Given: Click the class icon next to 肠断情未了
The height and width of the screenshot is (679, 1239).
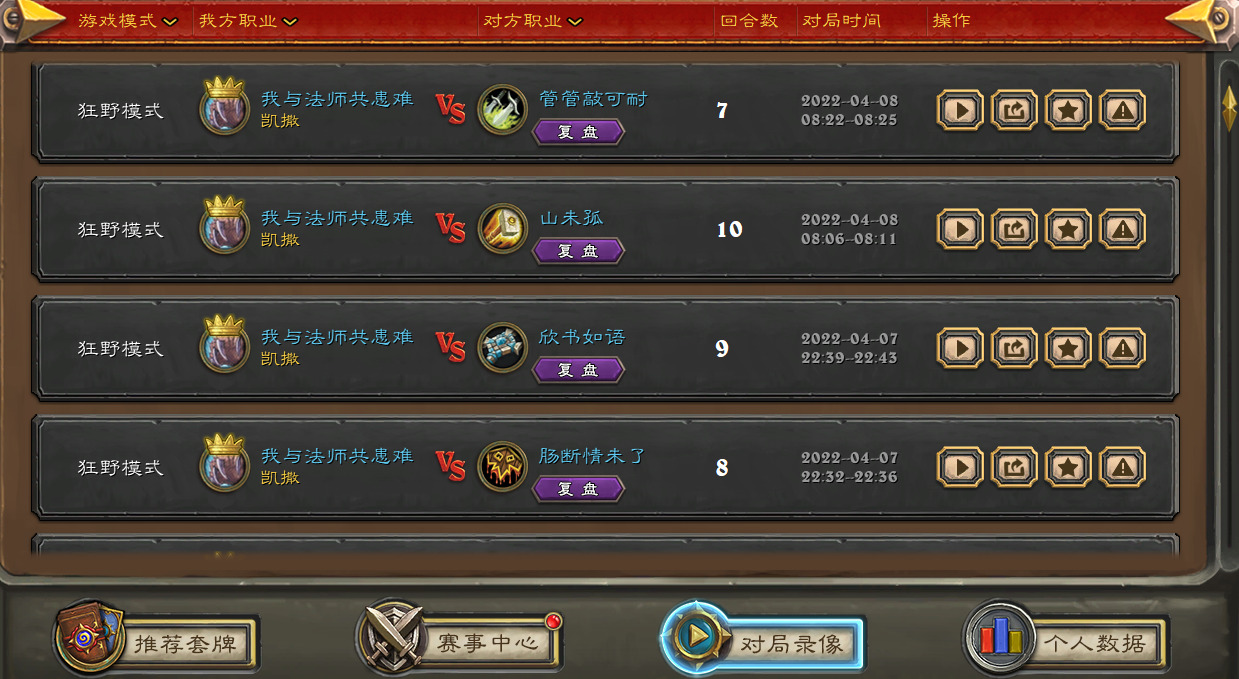Looking at the screenshot, I should click(502, 467).
